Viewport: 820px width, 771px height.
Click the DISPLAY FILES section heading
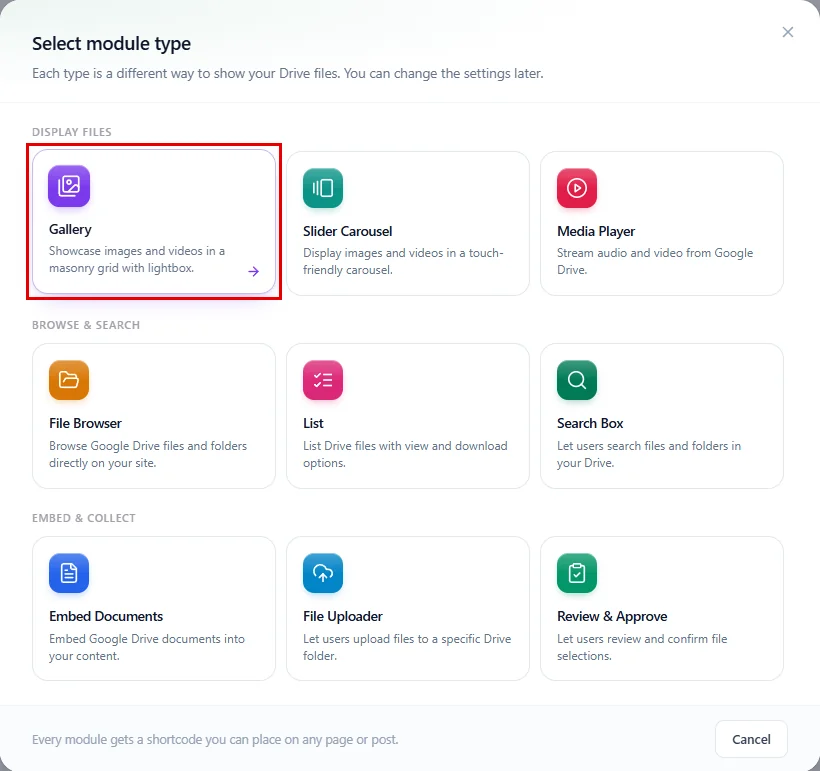pyautogui.click(x=72, y=132)
